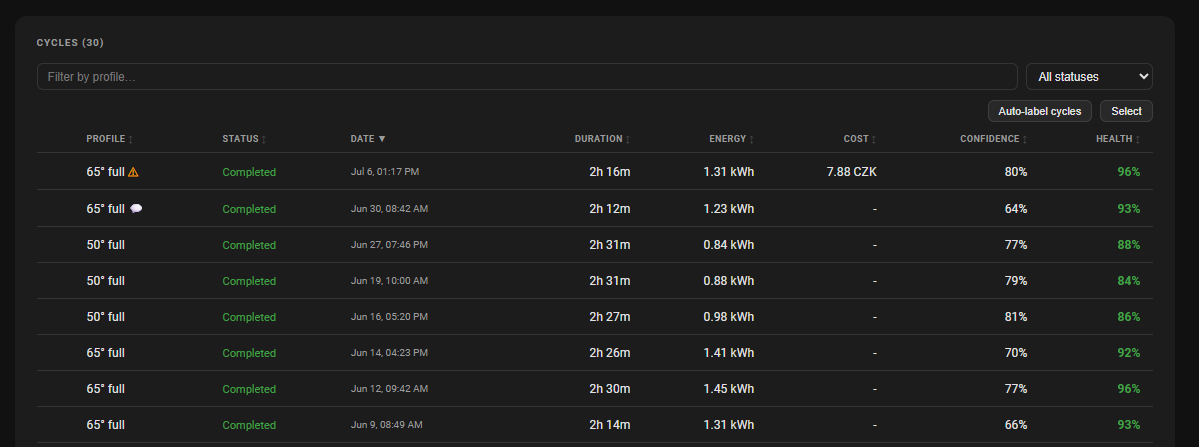1199x447 pixels.
Task: Select the Jun 16, 05:20 PM cycle row
Action: tap(595, 316)
